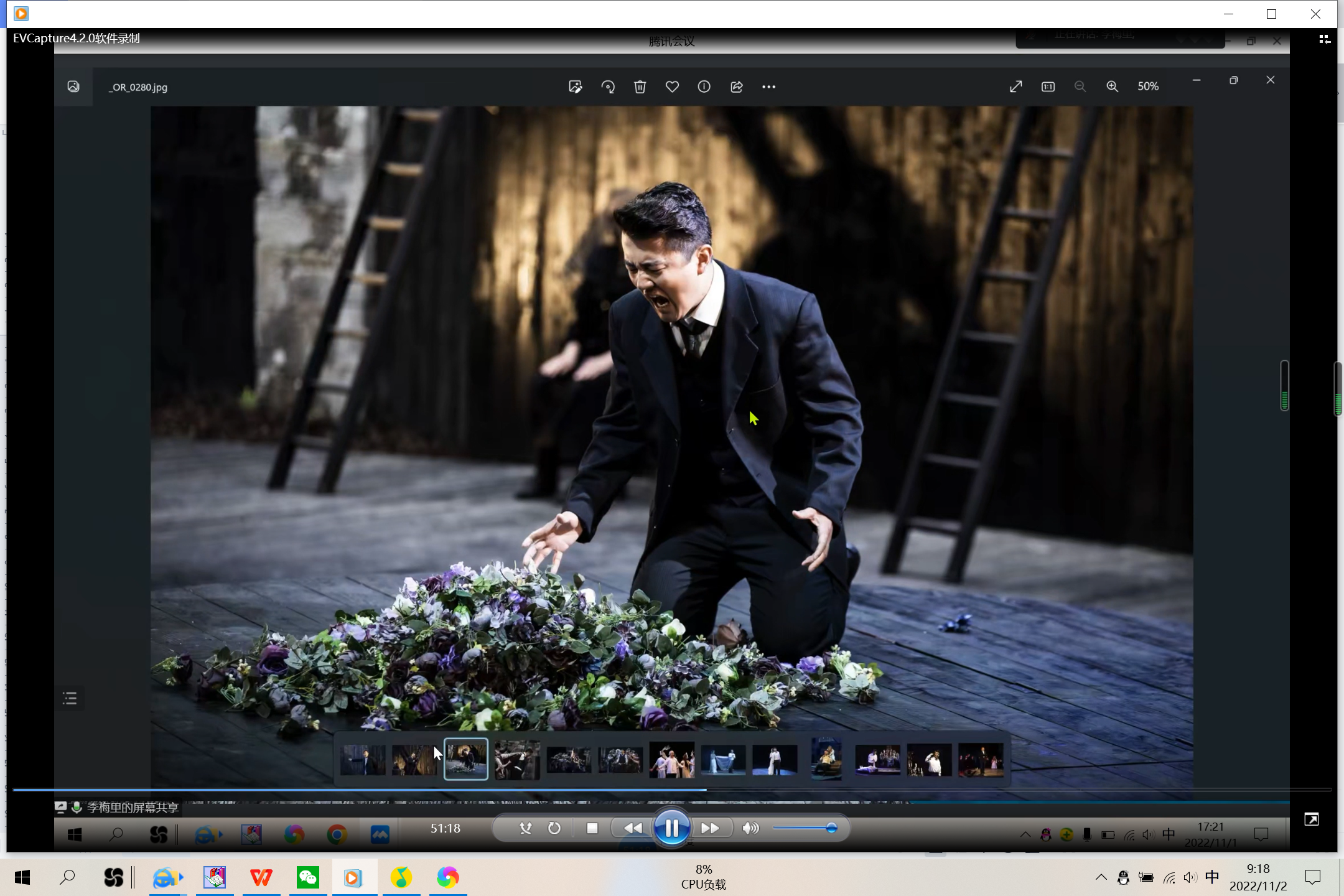The height and width of the screenshot is (896, 1344).
Task: Show hidden system tray icons chevron
Action: pos(1101,877)
